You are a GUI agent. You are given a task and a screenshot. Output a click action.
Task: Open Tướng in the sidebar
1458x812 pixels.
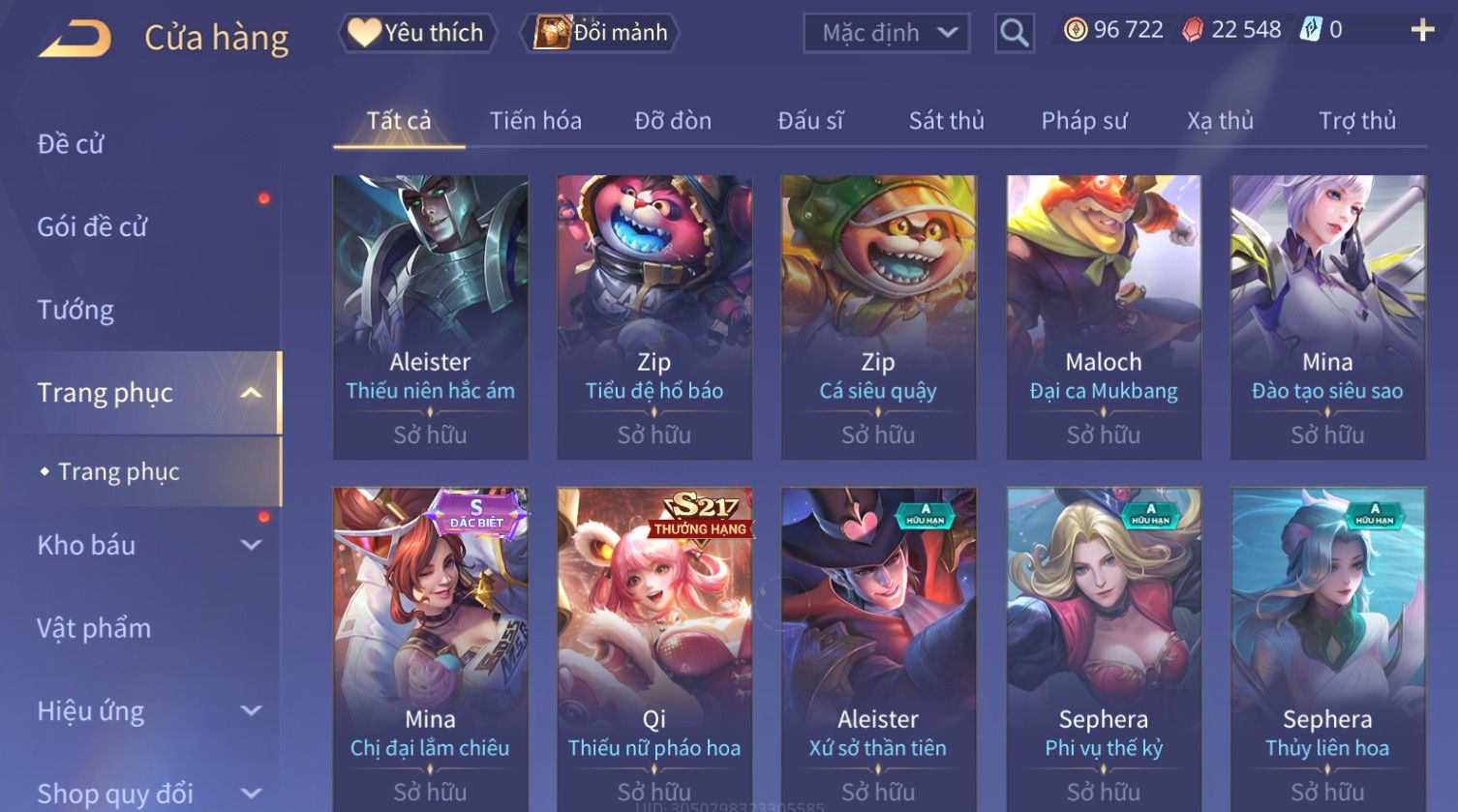[76, 311]
